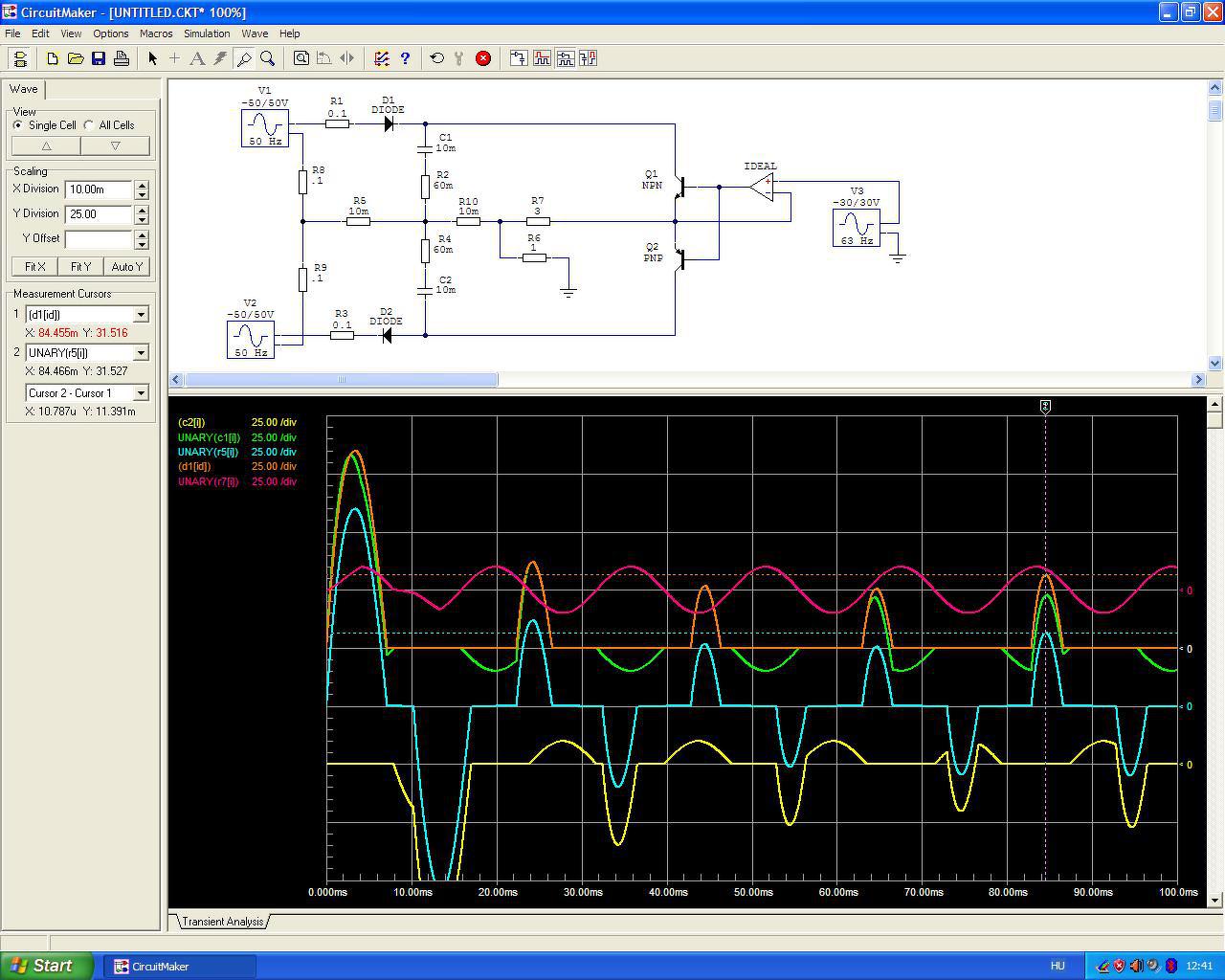Click the Y Division input field
The width and height of the screenshot is (1225, 980).
(98, 214)
